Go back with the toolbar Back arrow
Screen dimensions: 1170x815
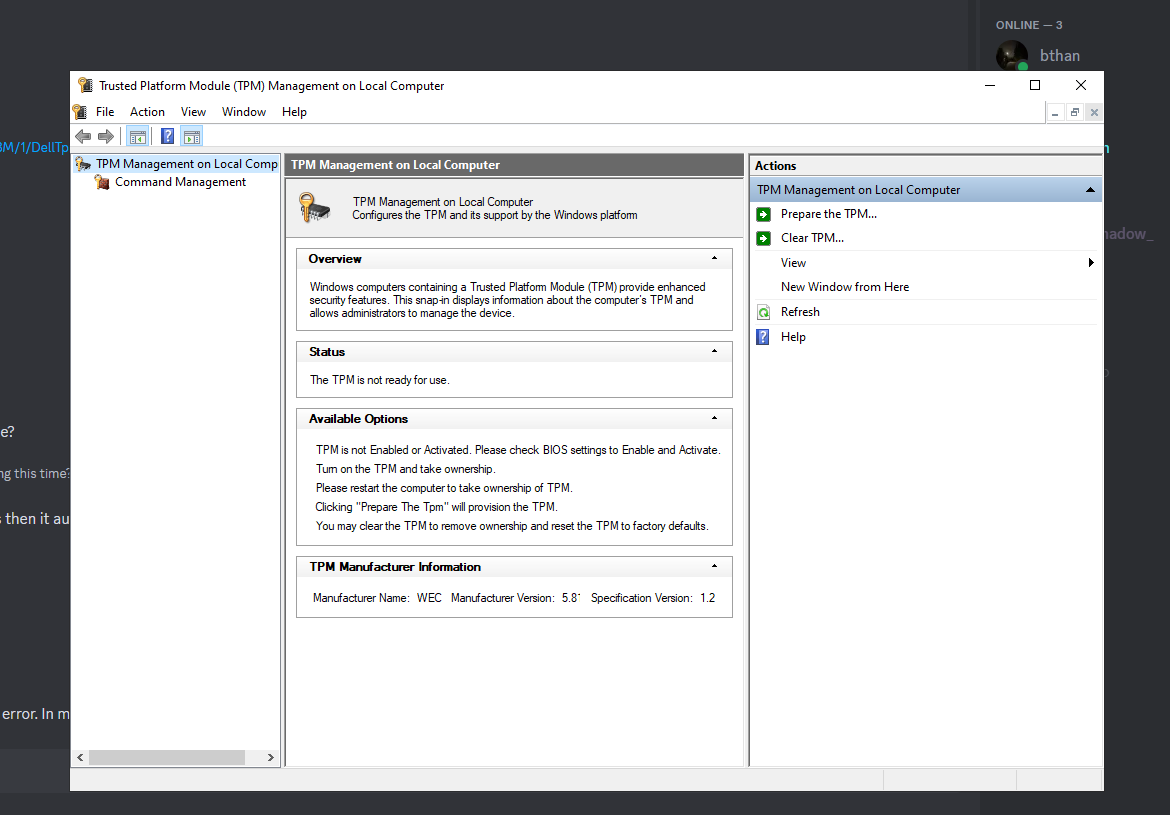coord(83,137)
